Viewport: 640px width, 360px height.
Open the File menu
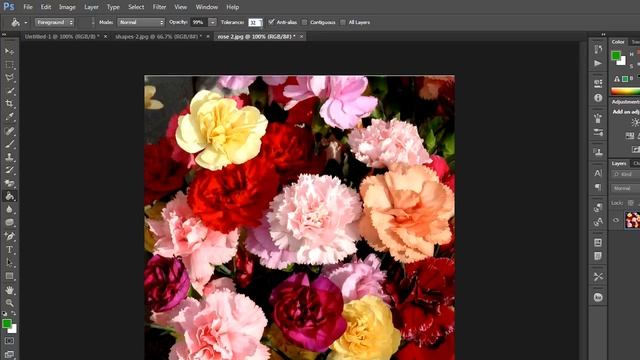click(28, 7)
